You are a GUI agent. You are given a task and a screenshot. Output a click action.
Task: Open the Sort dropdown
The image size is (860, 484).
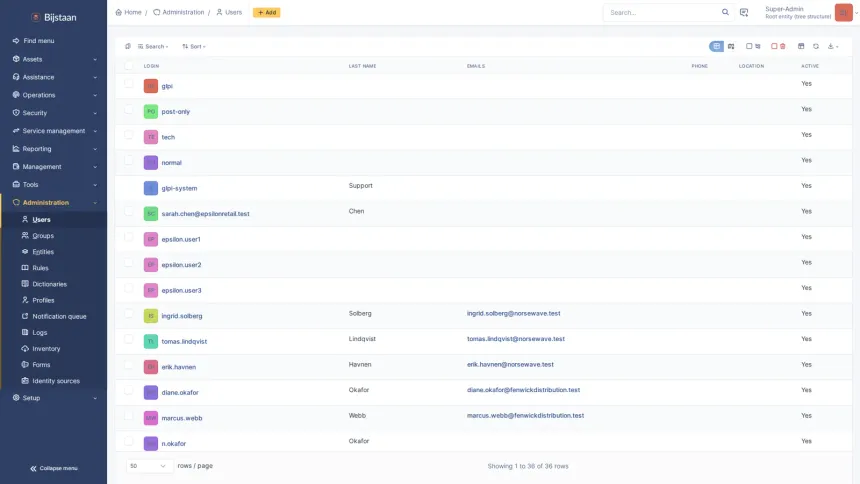(194, 47)
